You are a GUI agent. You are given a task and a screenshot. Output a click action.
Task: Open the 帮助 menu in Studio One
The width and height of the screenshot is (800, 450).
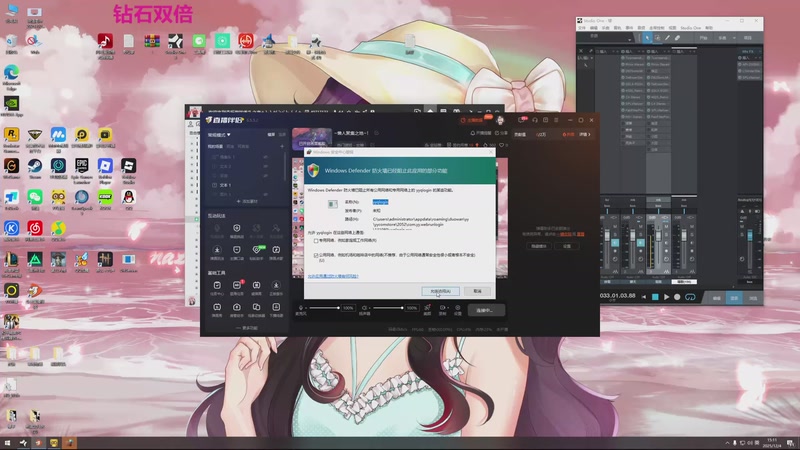[709, 28]
